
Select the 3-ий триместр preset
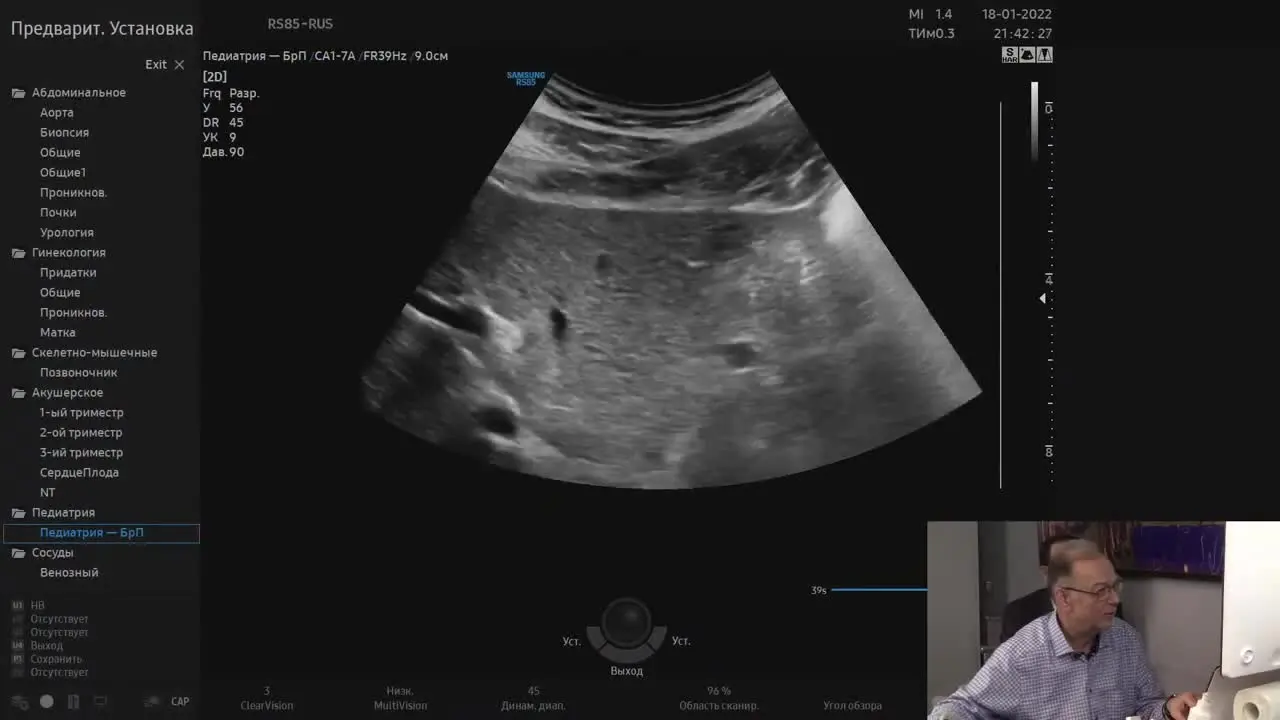pos(82,453)
